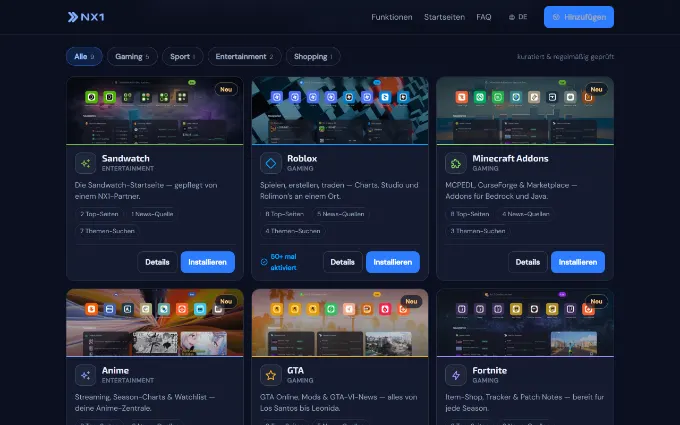680x425 pixels.
Task: Click the GTA card title
Action: [x=295, y=370]
